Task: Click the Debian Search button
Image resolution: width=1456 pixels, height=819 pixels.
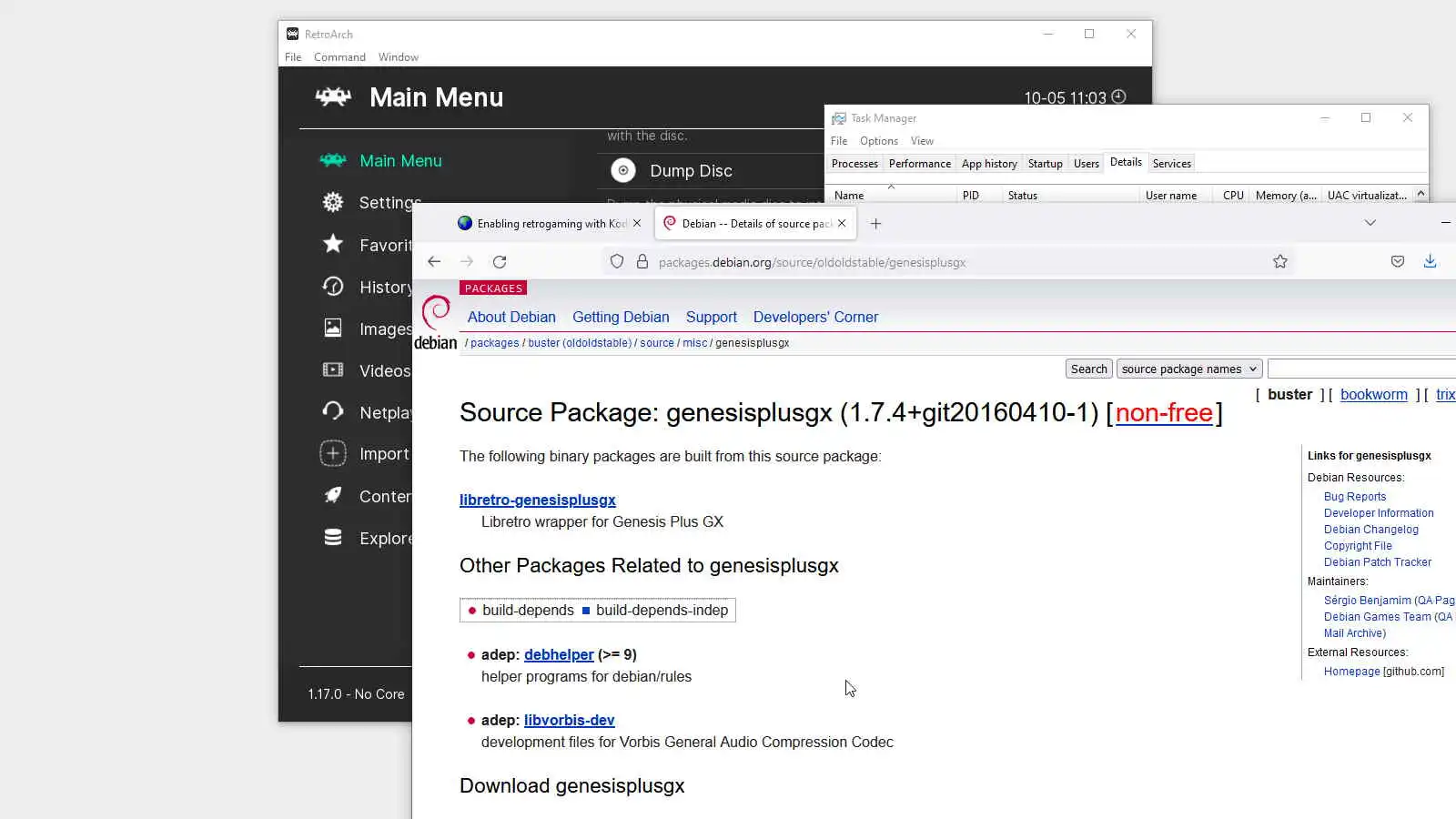Action: tap(1089, 369)
